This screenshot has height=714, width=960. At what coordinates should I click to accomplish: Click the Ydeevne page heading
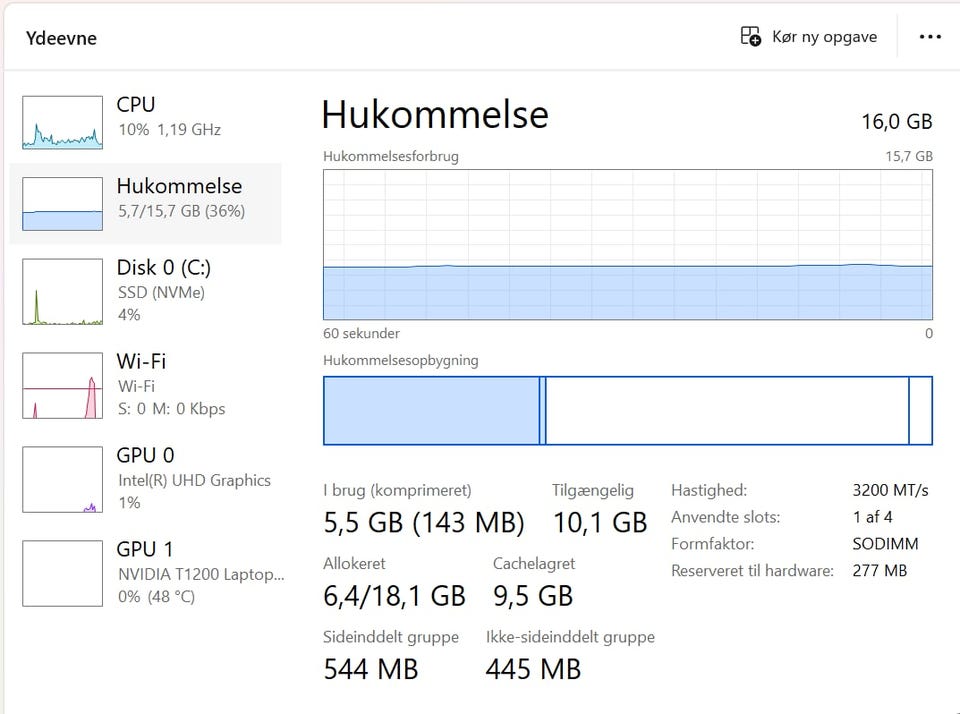(61, 39)
